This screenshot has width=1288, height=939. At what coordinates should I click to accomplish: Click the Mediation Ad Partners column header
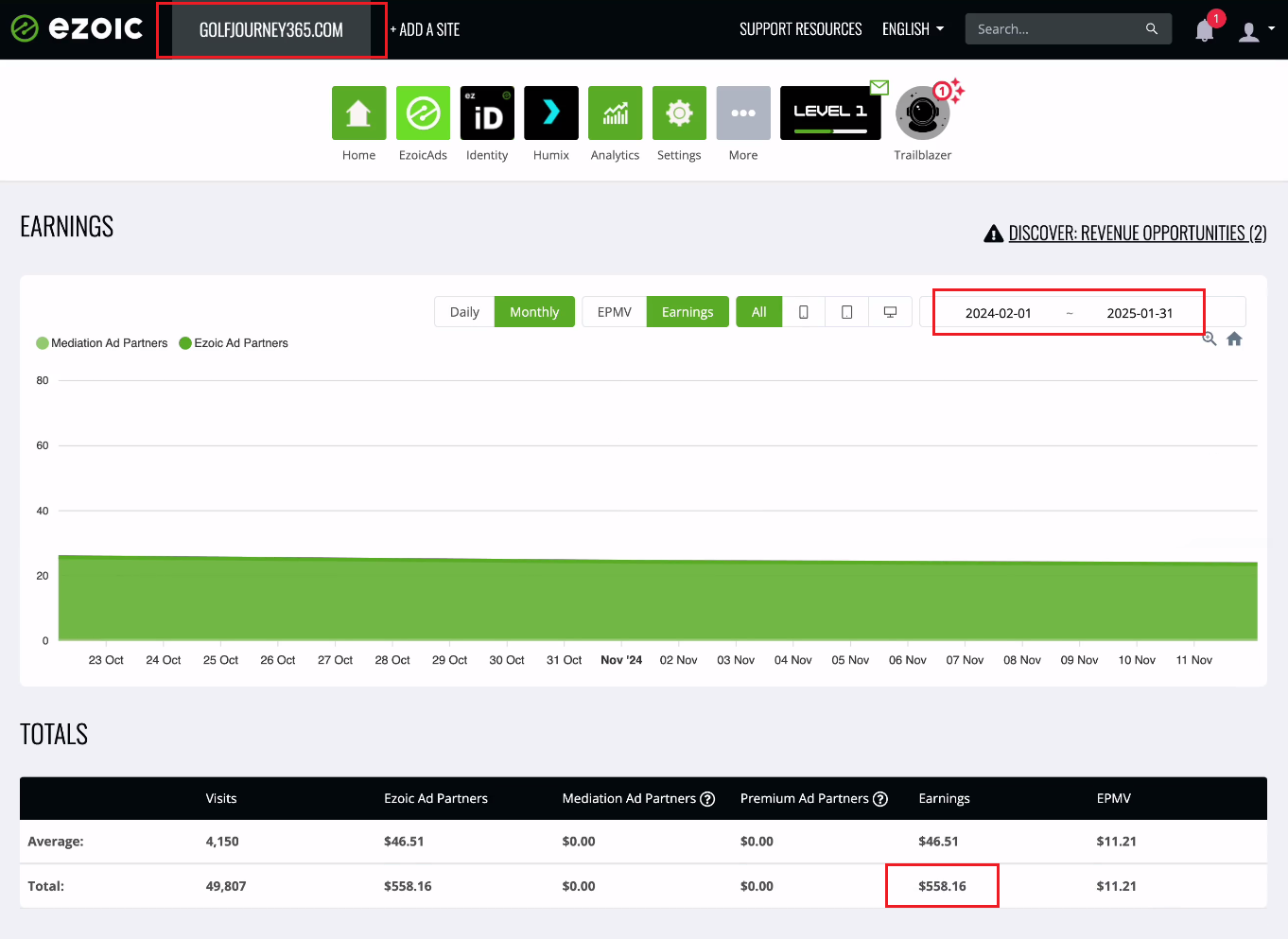[629, 799]
